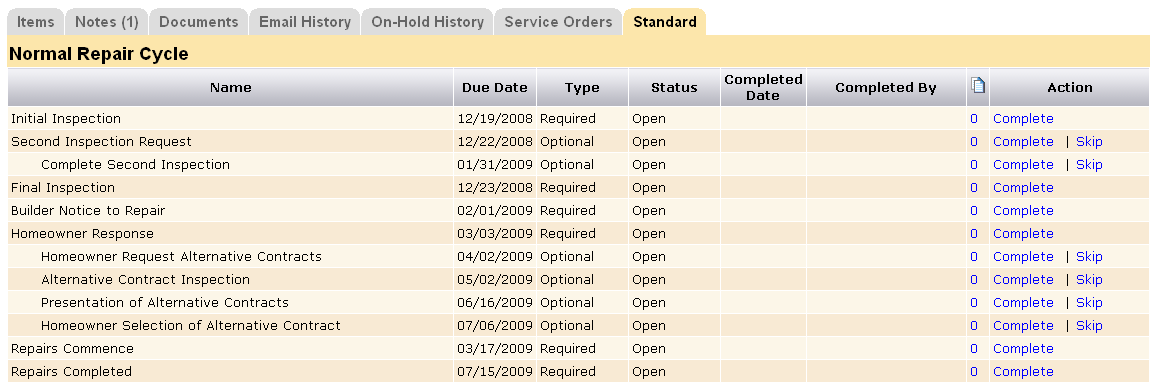Open document count for Homeowner Response

974,234
